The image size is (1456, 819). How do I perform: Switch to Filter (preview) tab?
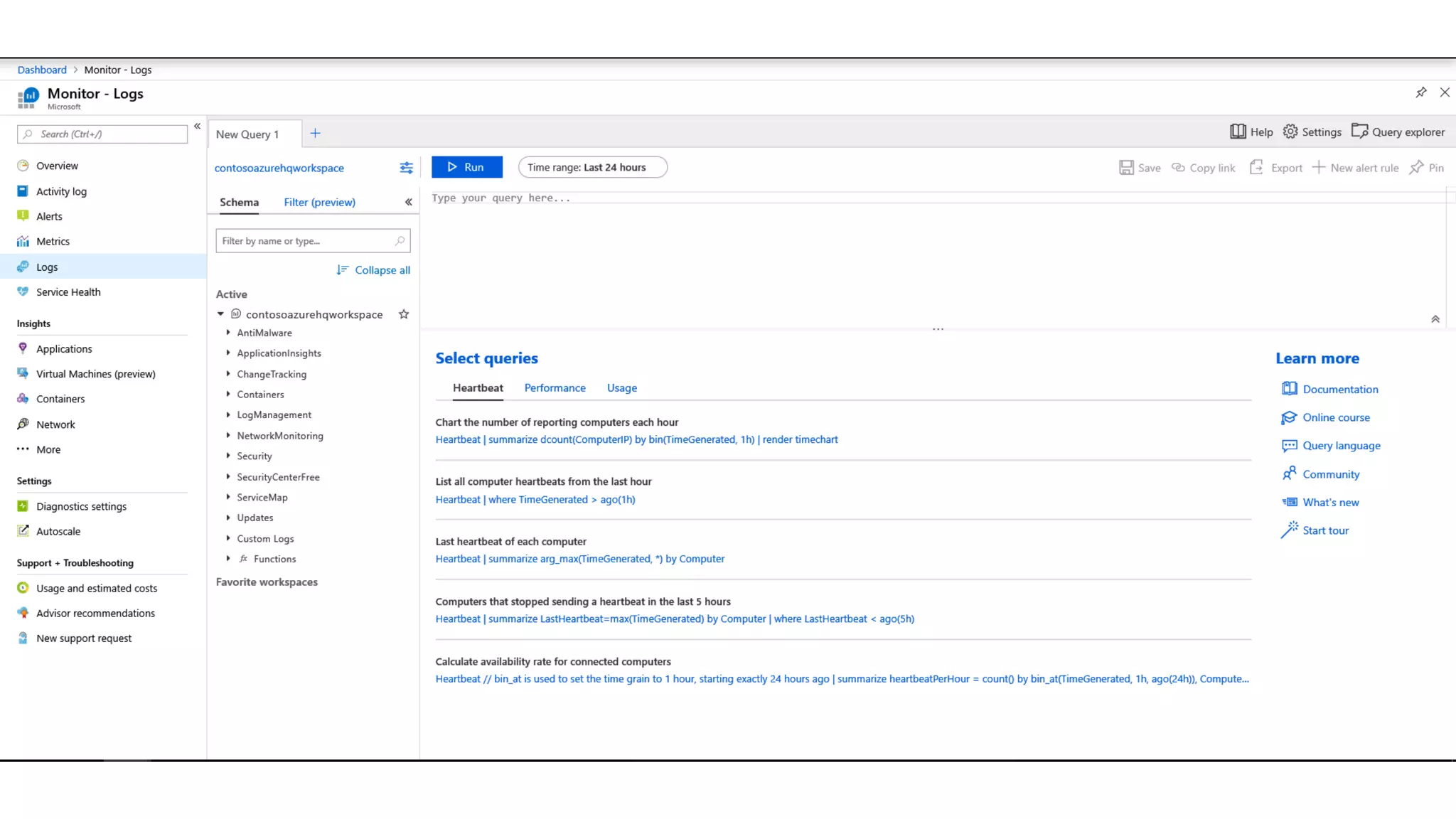319,202
